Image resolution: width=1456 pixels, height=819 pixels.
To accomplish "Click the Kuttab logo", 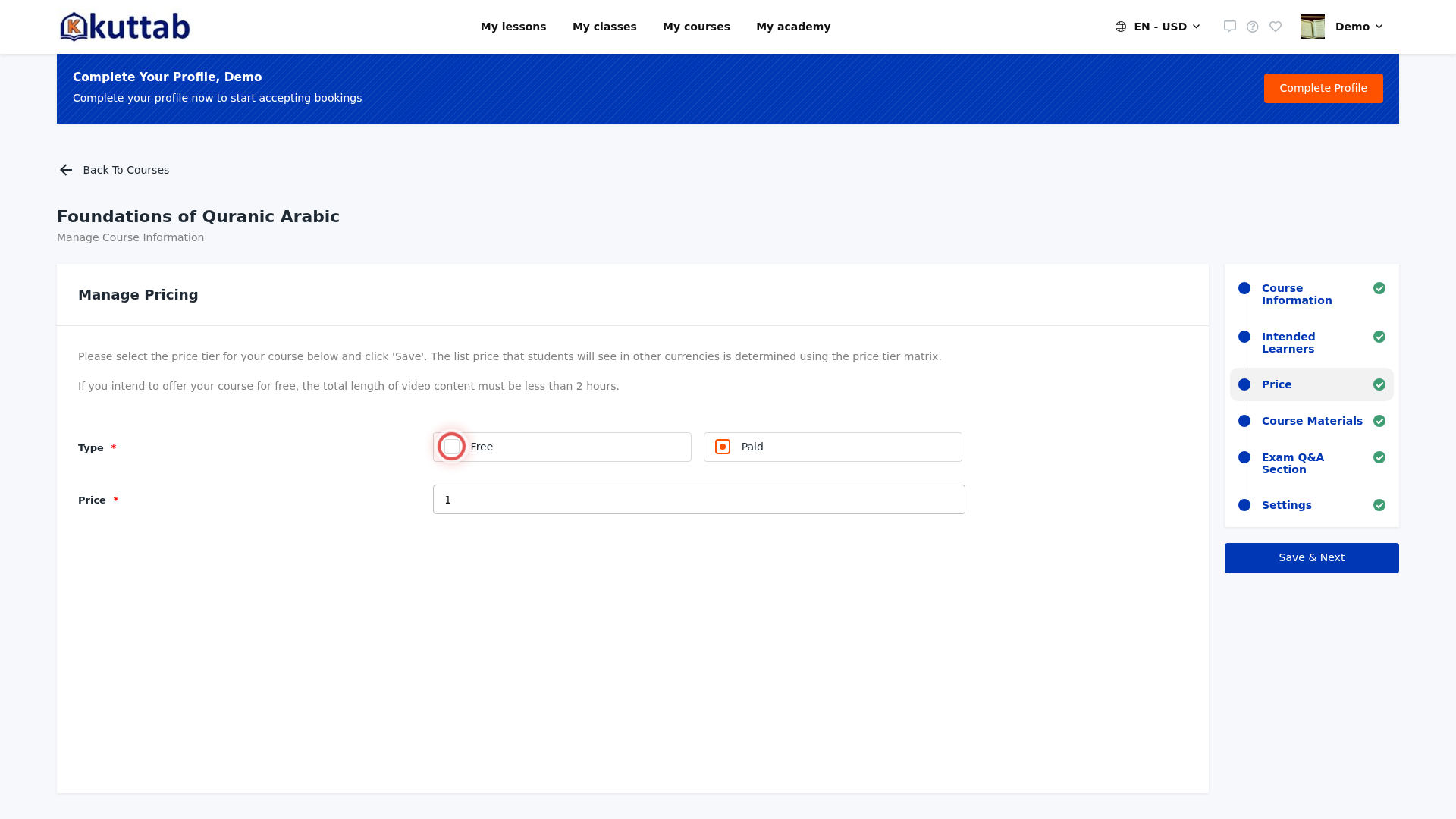I will tap(125, 27).
